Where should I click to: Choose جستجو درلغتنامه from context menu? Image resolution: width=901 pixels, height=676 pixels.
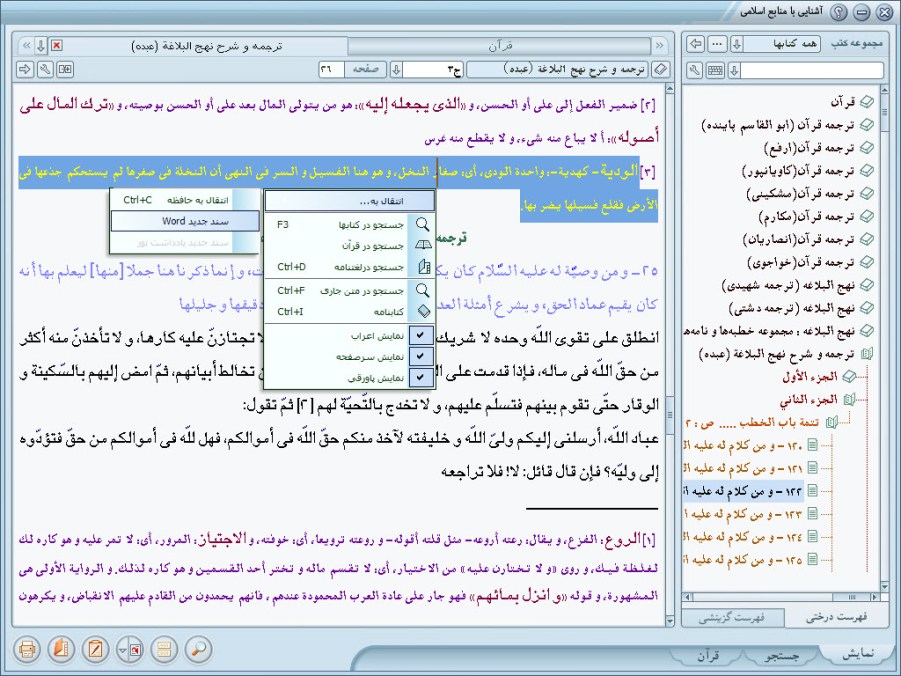point(349,267)
